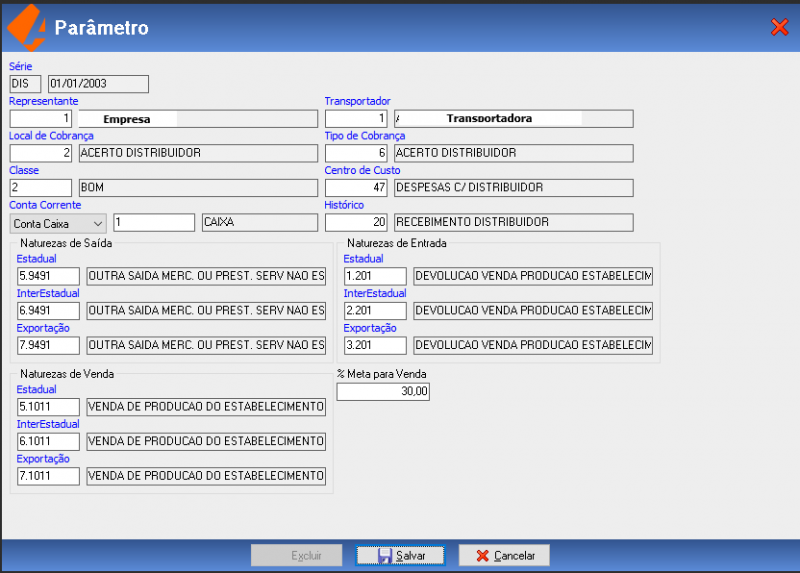Click the Local de Cobrança code field
The image size is (800, 573).
[x=41, y=153]
